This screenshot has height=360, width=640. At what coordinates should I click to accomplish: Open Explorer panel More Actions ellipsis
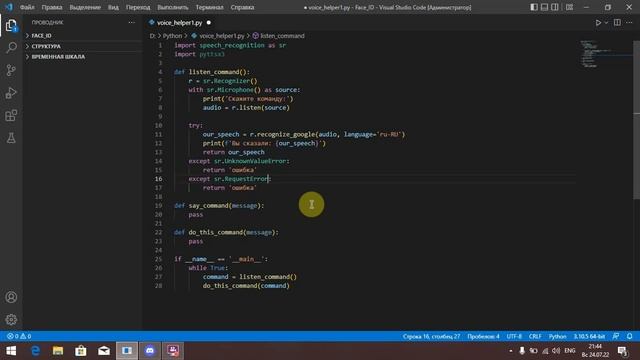(x=131, y=22)
